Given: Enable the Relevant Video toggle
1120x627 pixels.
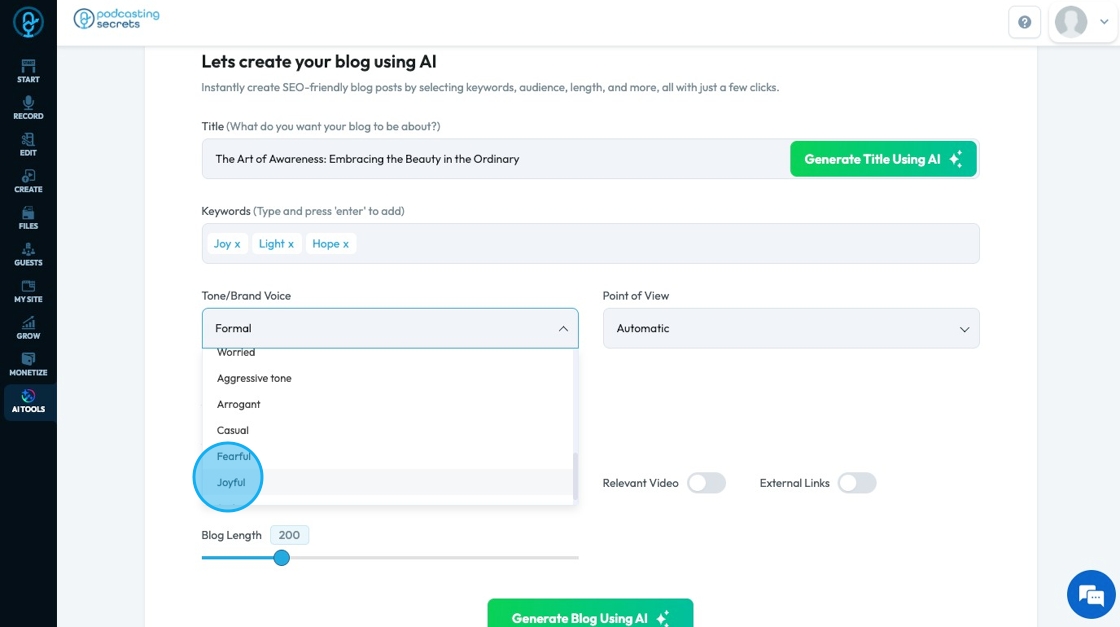Looking at the screenshot, I should pyautogui.click(x=706, y=483).
